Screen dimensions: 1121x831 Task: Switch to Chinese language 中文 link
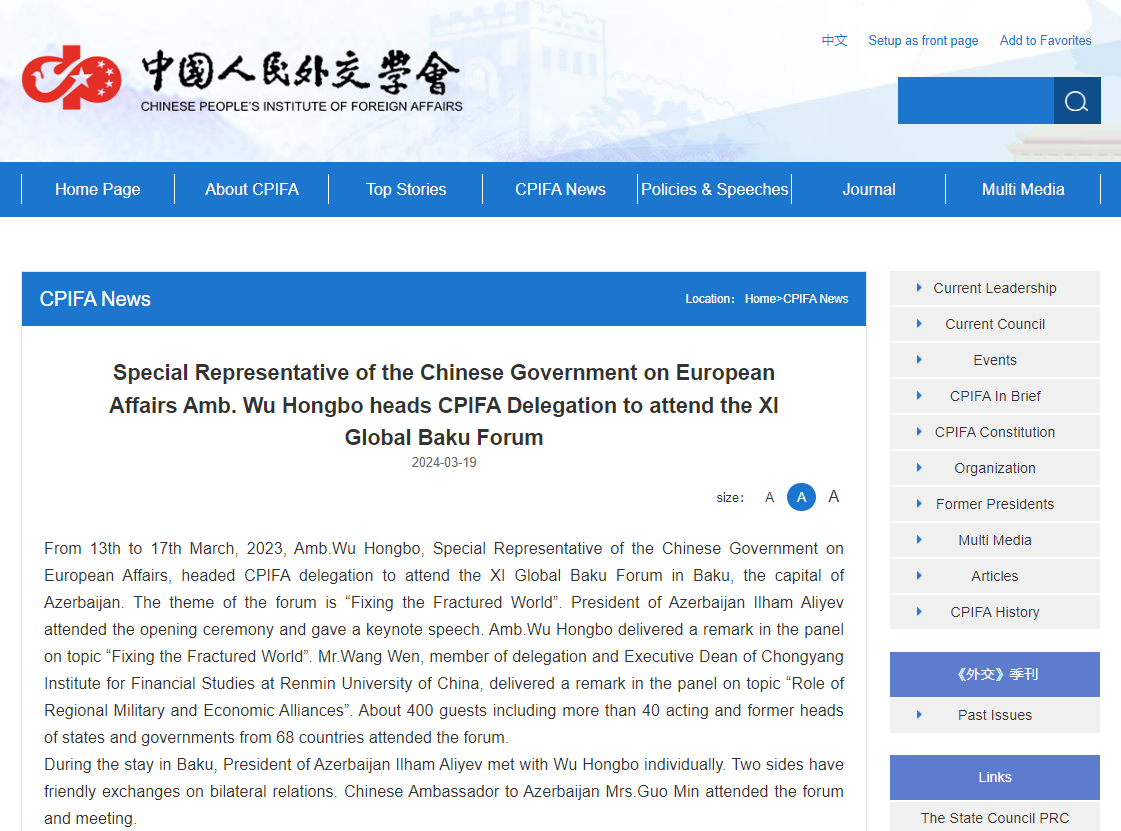(x=834, y=41)
